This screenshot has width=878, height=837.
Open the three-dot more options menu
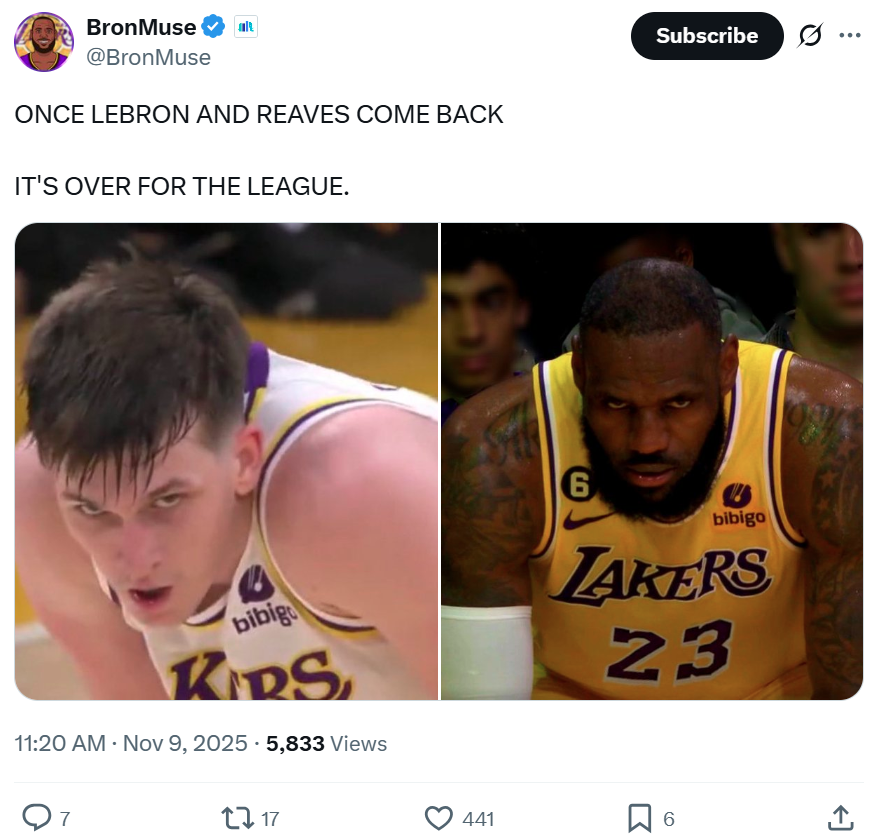tap(849, 36)
